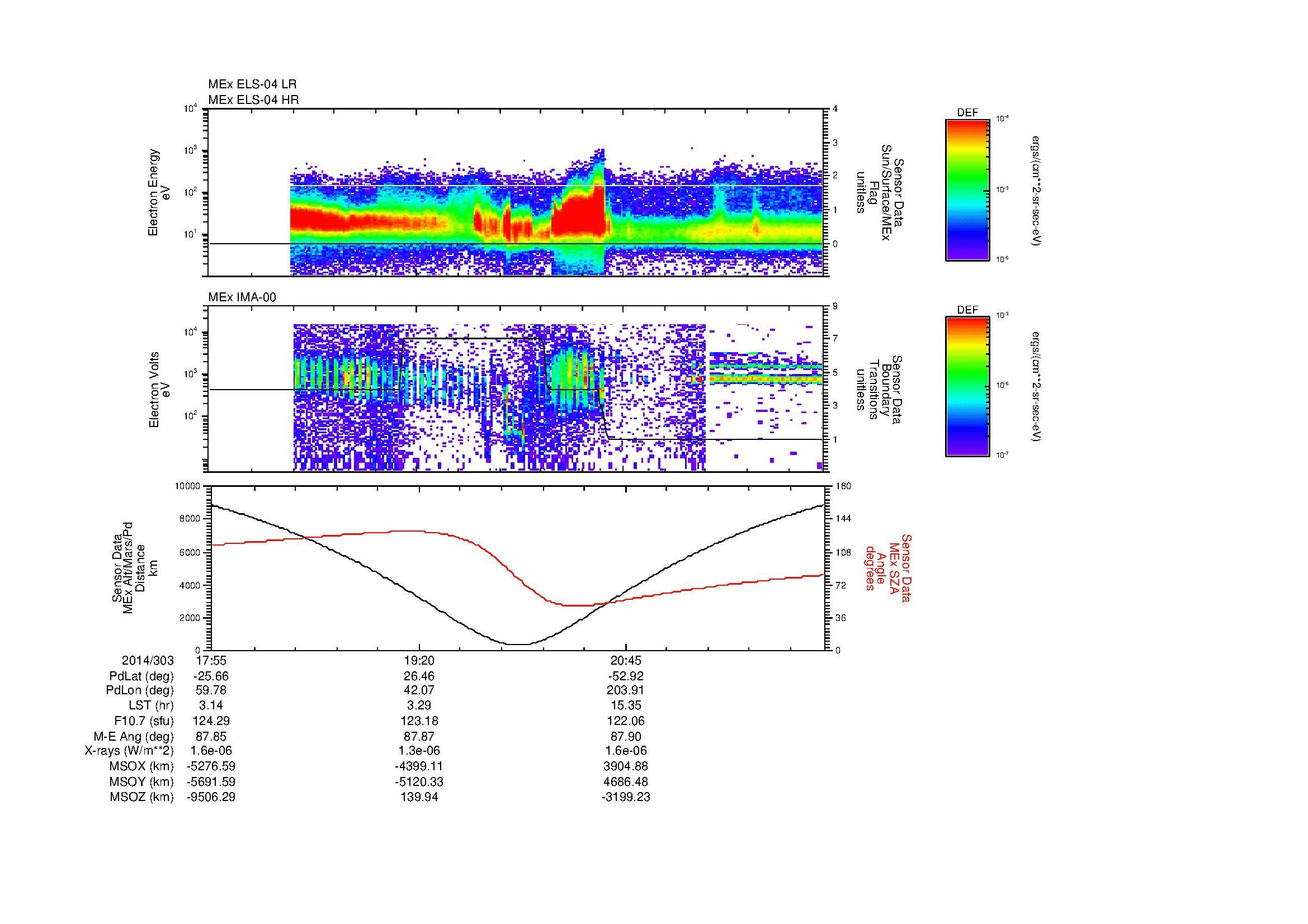Click the 'Boundary Transitions' right axis label
The image size is (1308, 924).
tap(879, 390)
